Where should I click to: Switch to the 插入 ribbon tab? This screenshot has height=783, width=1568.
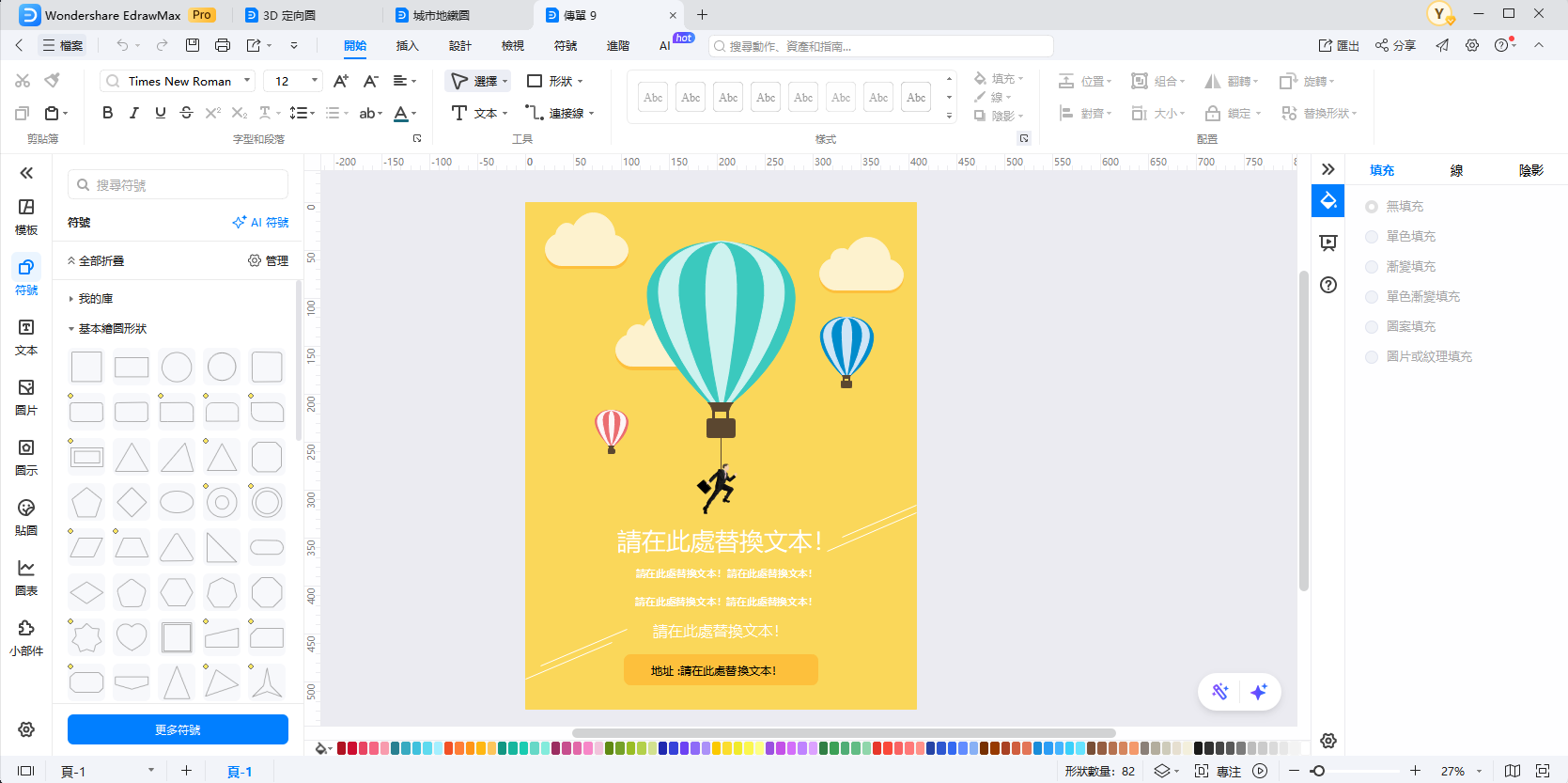click(407, 45)
